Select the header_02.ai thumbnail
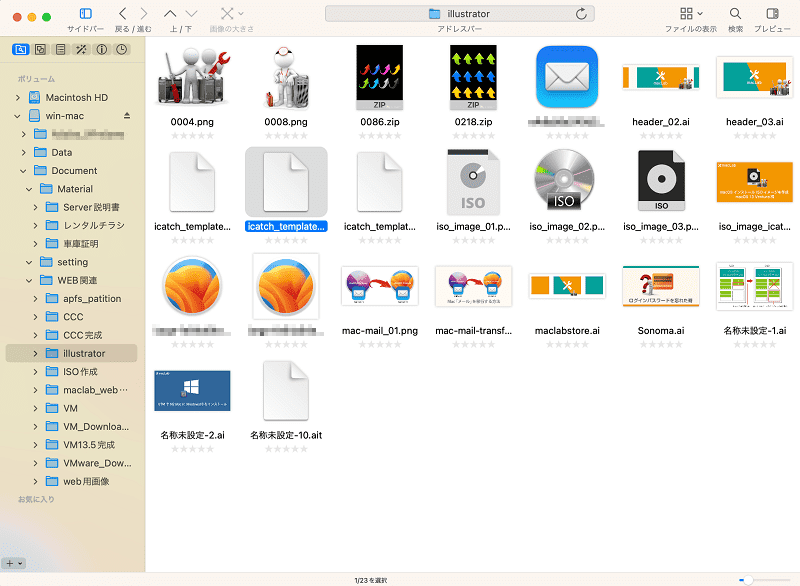This screenshot has width=800, height=586. click(661, 77)
